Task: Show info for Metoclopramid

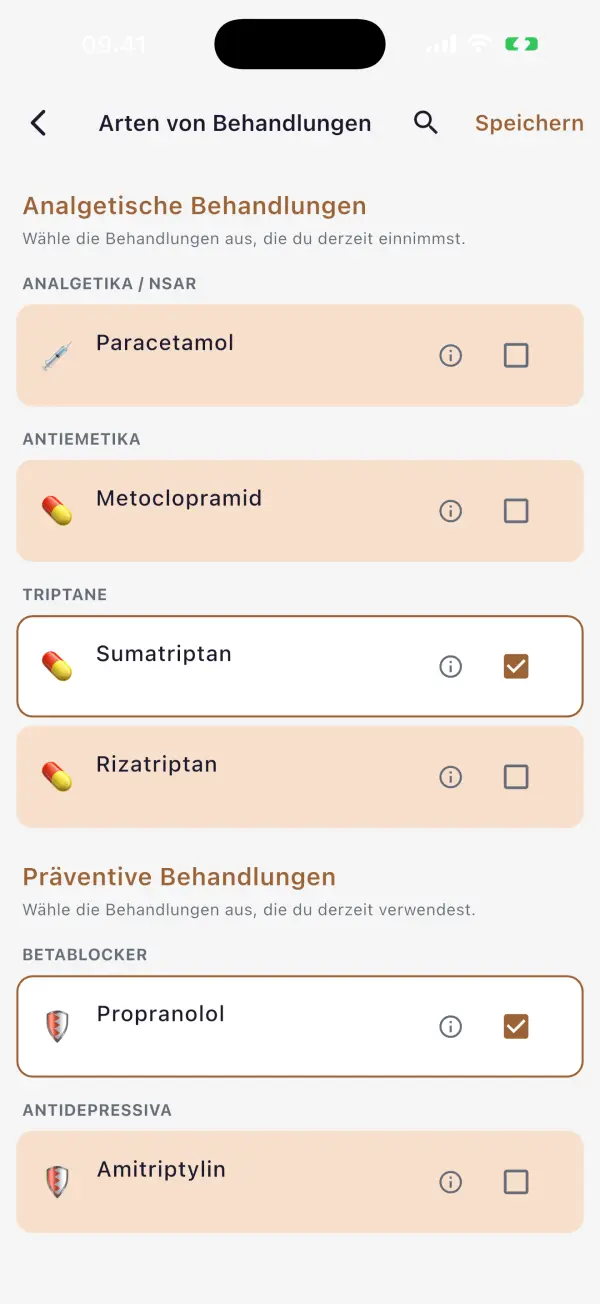Action: (451, 511)
